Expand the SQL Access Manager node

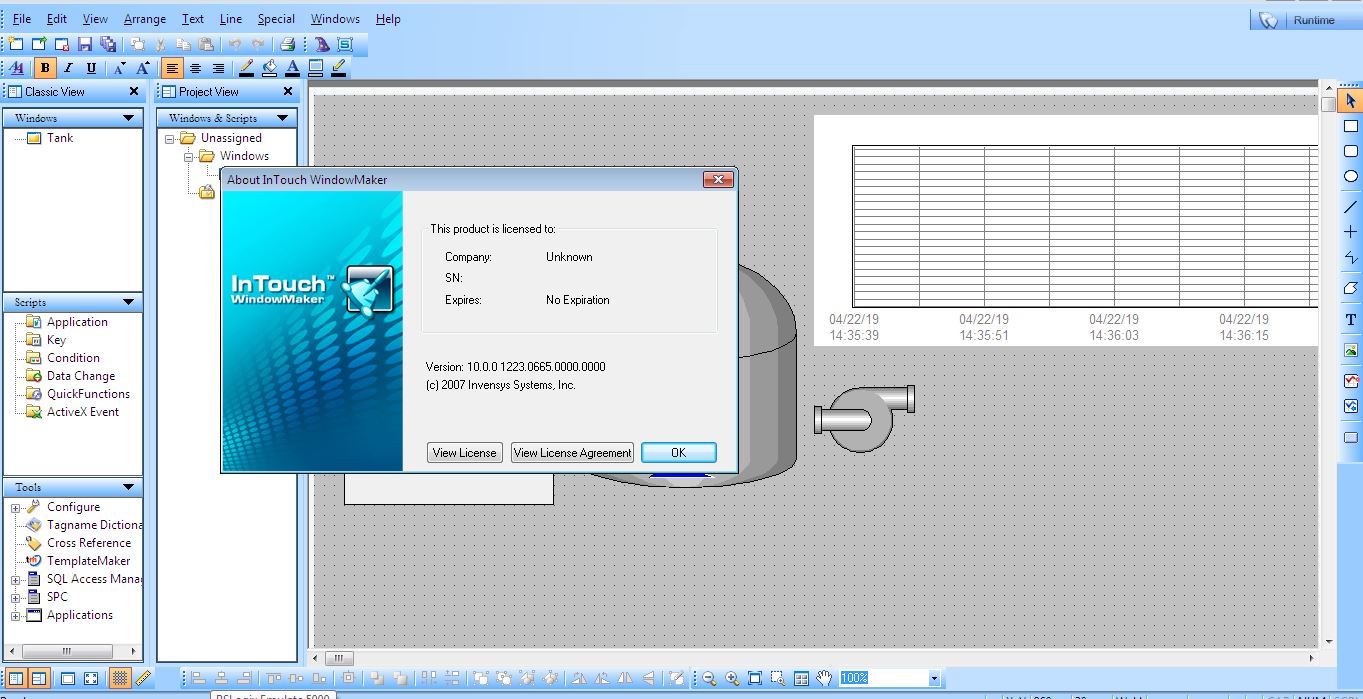16,579
